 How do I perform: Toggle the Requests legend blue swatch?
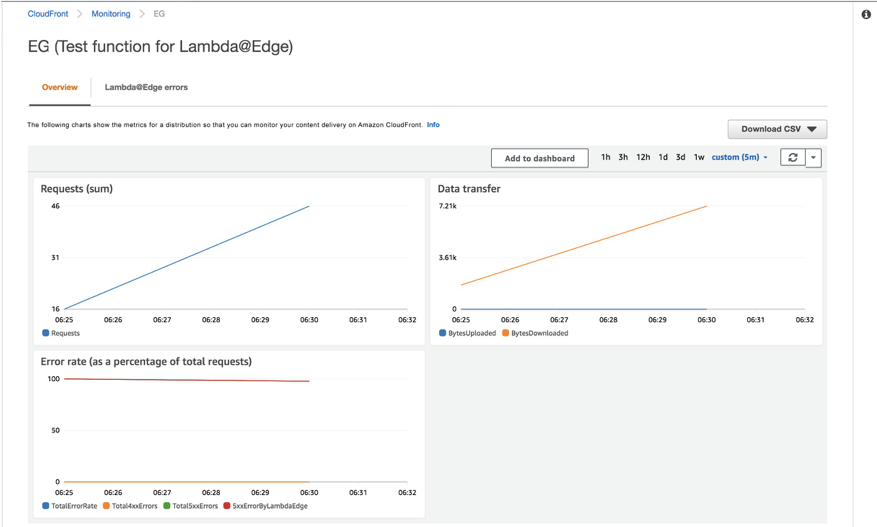click(46, 333)
